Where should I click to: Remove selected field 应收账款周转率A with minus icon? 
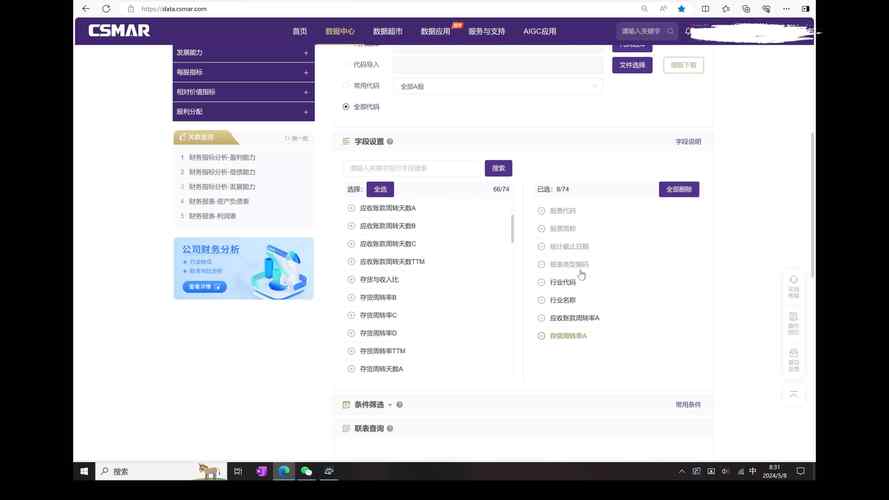tap(541, 318)
